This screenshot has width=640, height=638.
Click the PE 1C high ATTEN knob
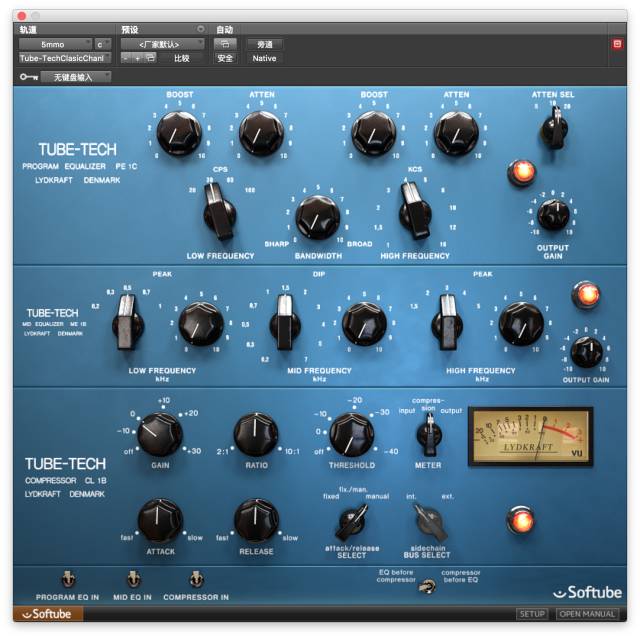[x=456, y=133]
